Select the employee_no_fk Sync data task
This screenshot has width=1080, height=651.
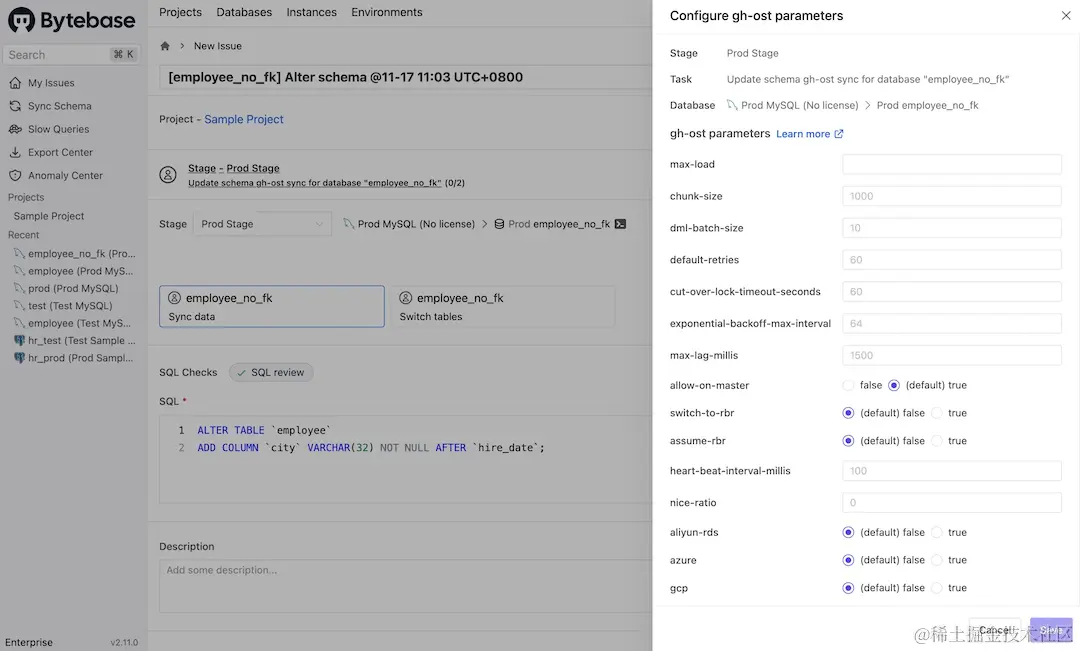click(272, 307)
